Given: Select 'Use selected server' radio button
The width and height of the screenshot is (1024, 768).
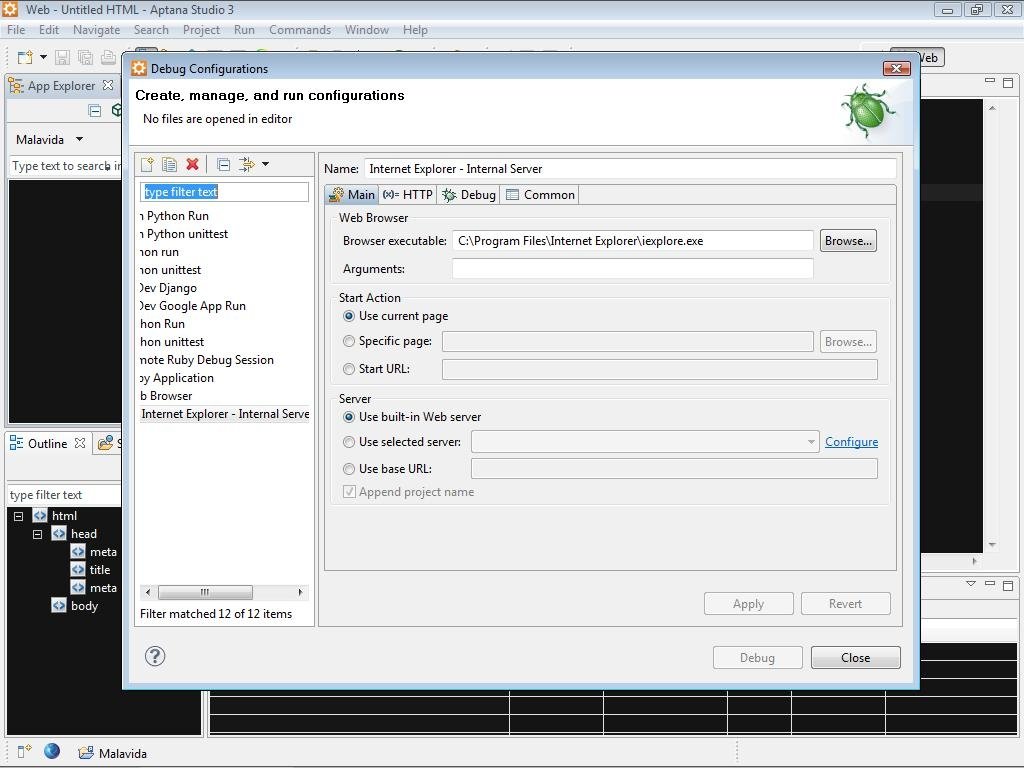Looking at the screenshot, I should (x=349, y=442).
